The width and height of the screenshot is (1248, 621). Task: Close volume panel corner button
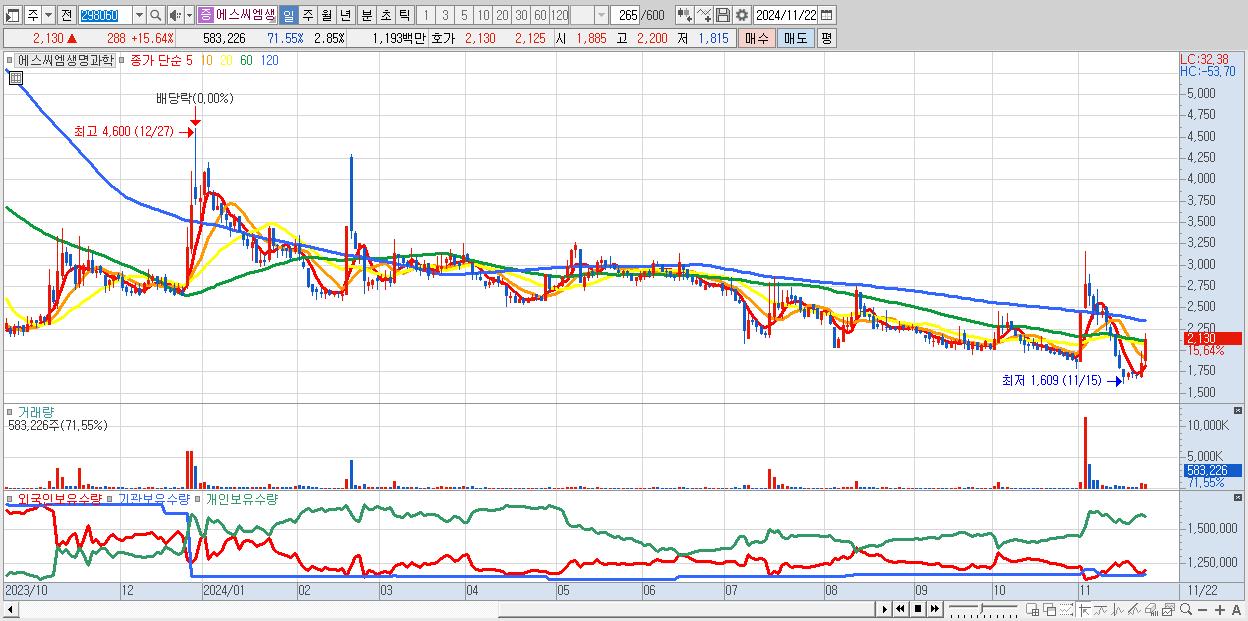1239,411
